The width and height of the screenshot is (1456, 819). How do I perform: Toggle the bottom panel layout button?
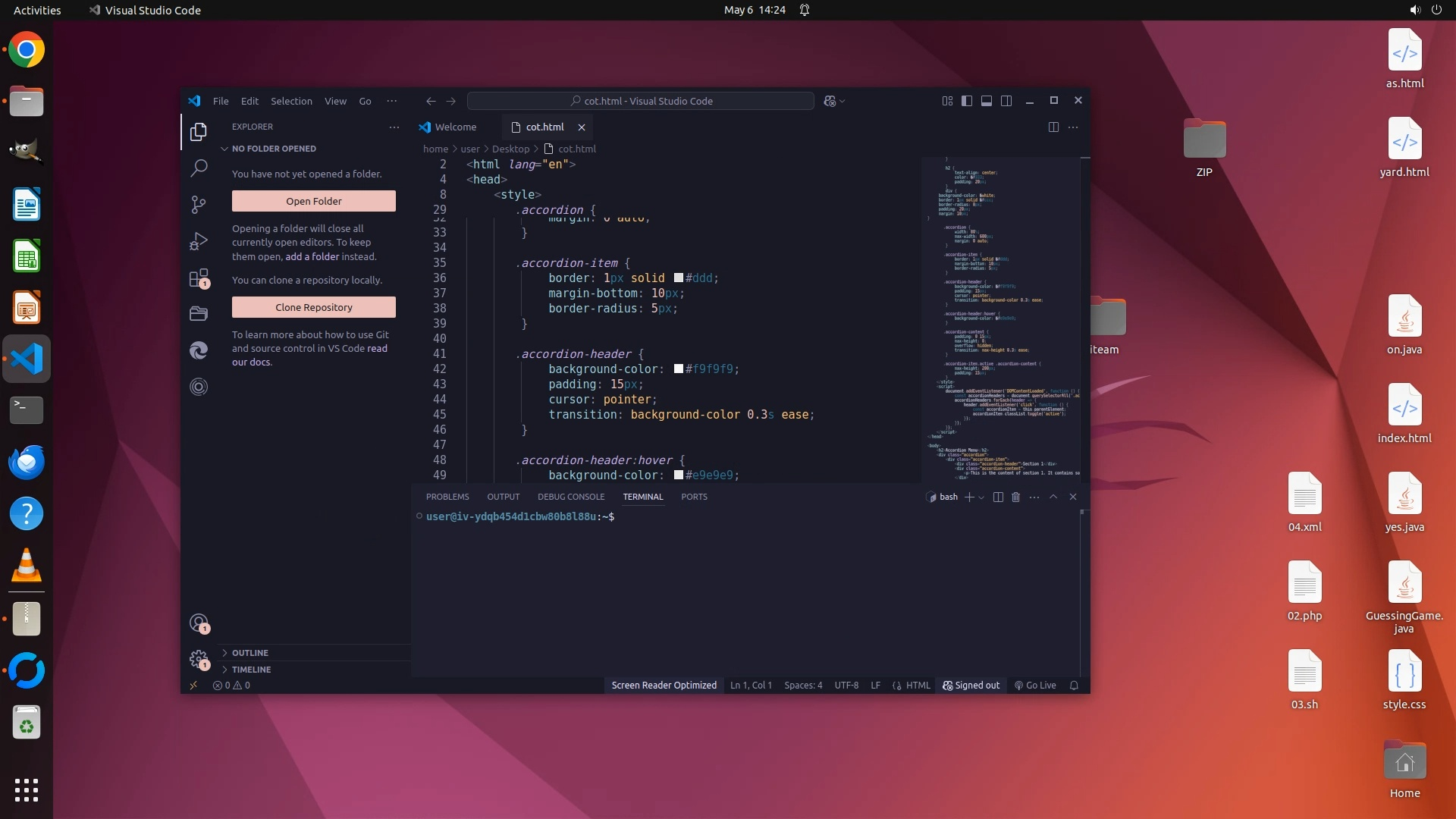tap(987, 101)
